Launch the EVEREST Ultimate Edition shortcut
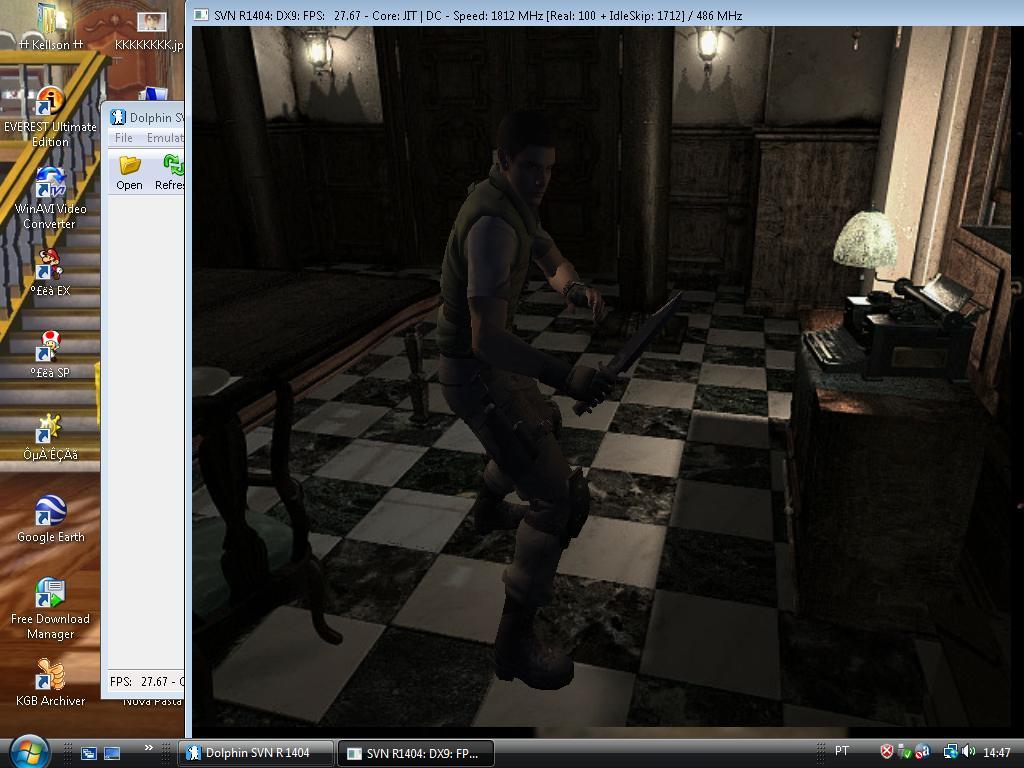 [50, 117]
